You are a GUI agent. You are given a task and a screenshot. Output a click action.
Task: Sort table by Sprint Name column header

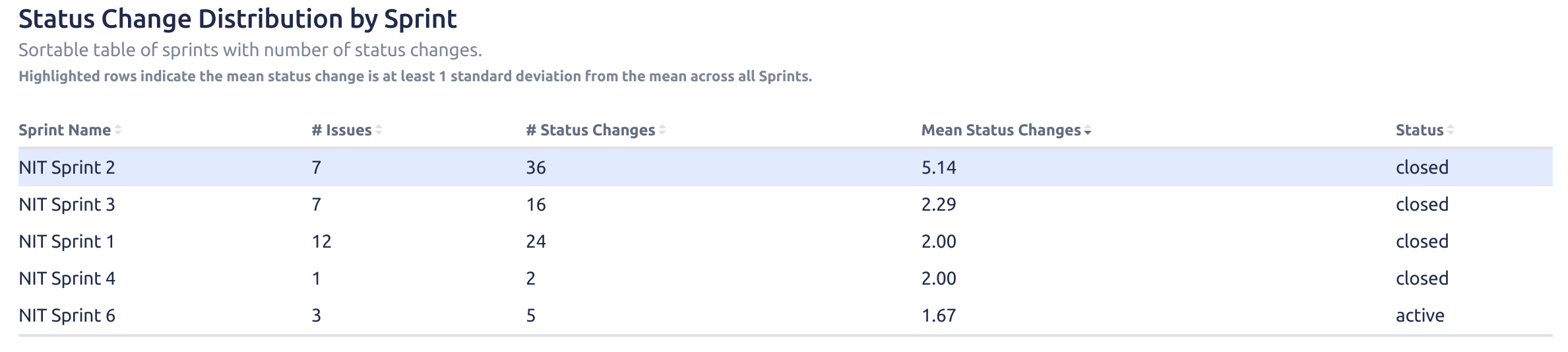(65, 130)
